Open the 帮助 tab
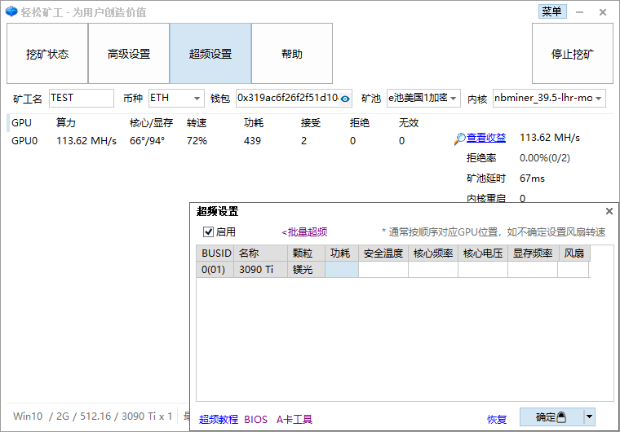620x432 pixels. [292, 53]
